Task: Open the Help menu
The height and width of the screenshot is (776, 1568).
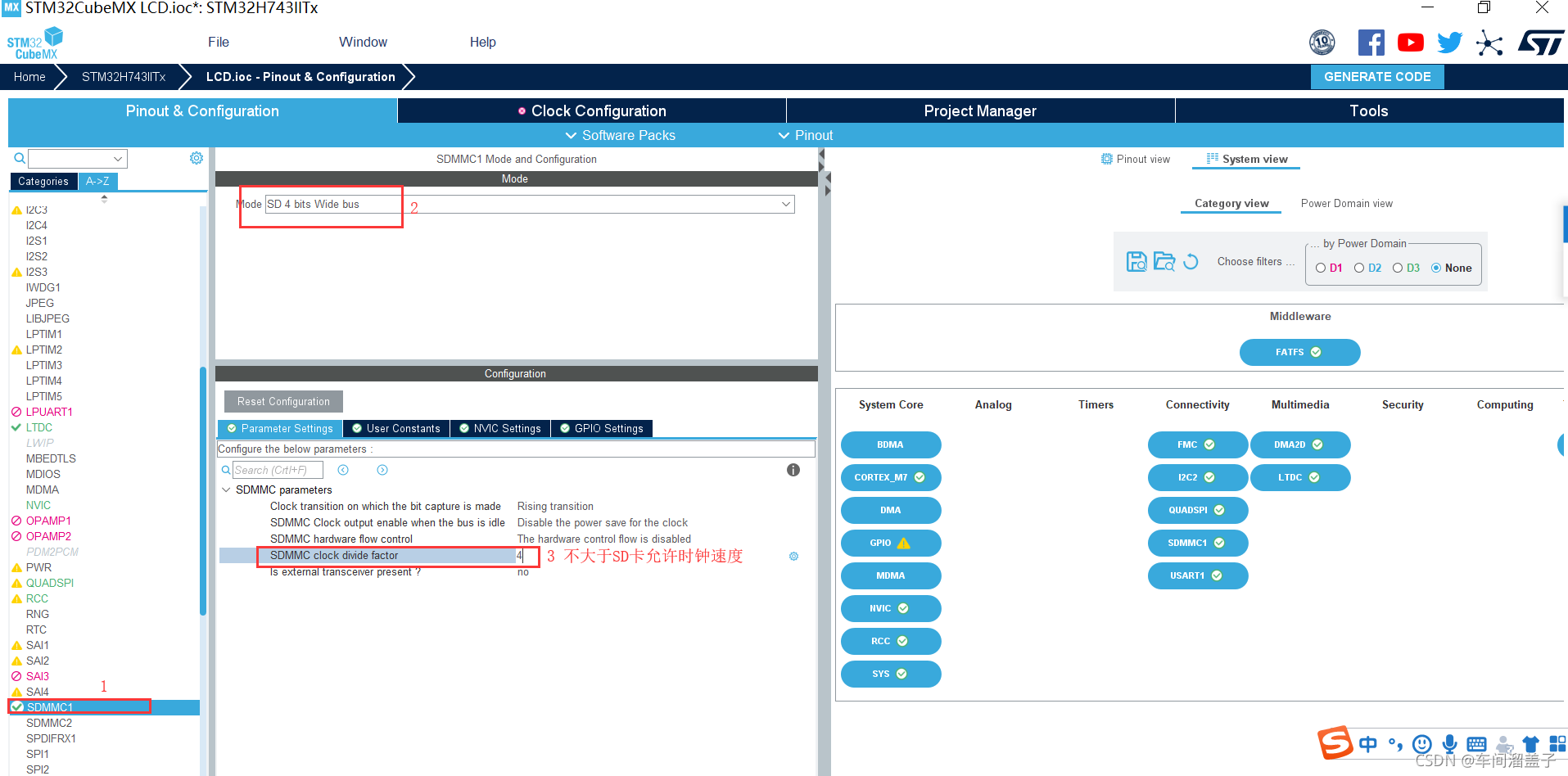Action: [x=482, y=42]
